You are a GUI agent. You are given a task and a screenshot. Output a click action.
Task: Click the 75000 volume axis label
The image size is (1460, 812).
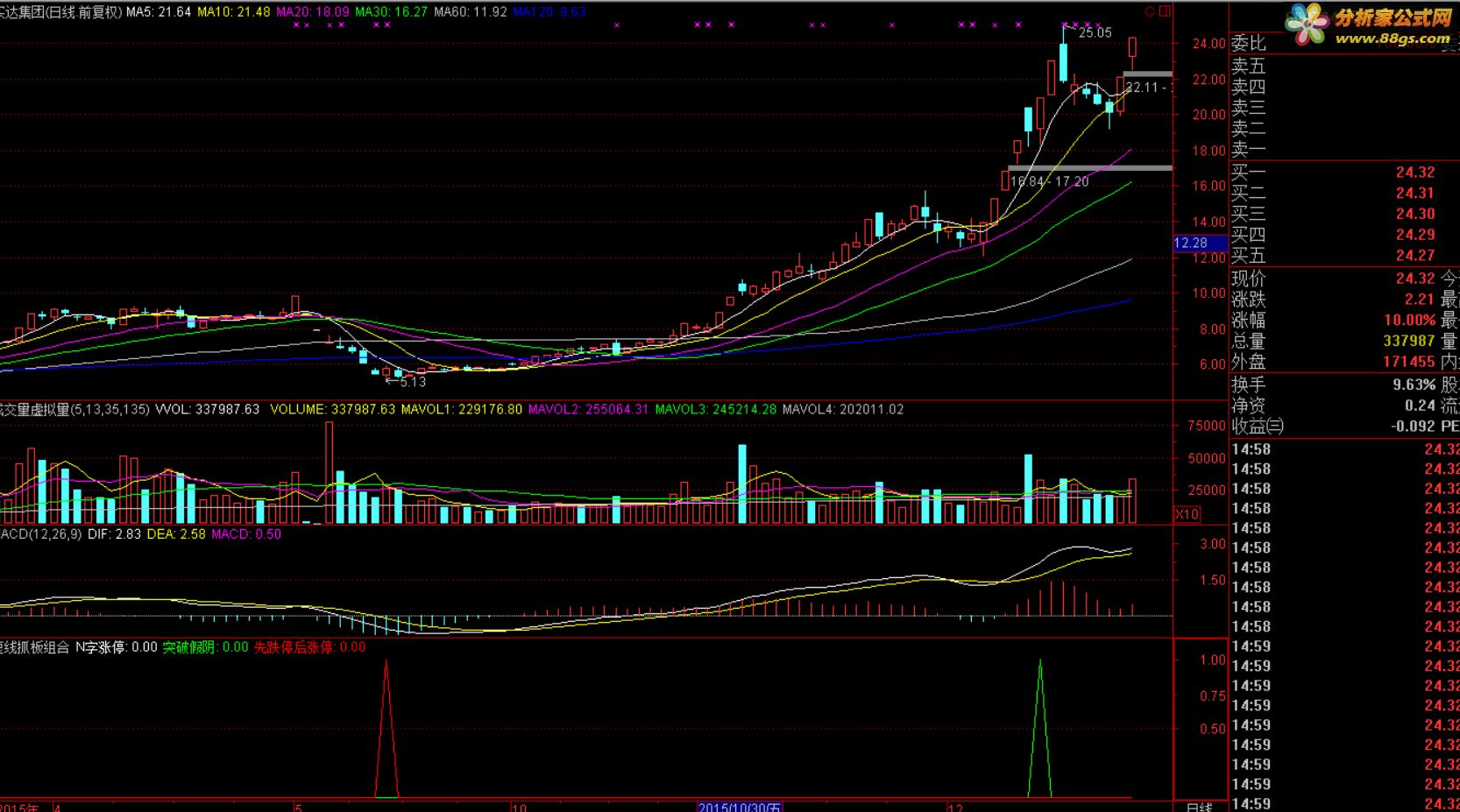coord(1207,426)
